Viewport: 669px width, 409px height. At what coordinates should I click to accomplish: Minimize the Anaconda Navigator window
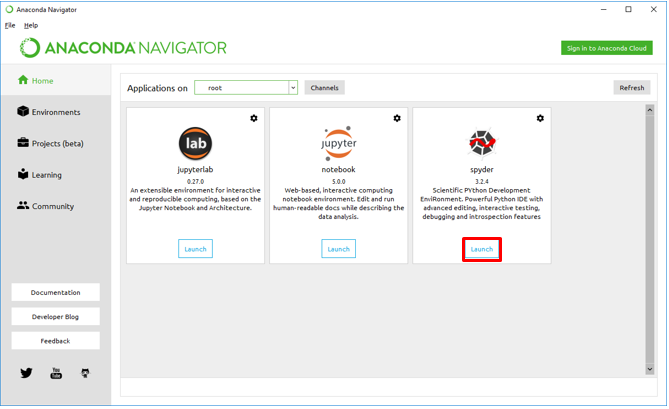pos(603,9)
